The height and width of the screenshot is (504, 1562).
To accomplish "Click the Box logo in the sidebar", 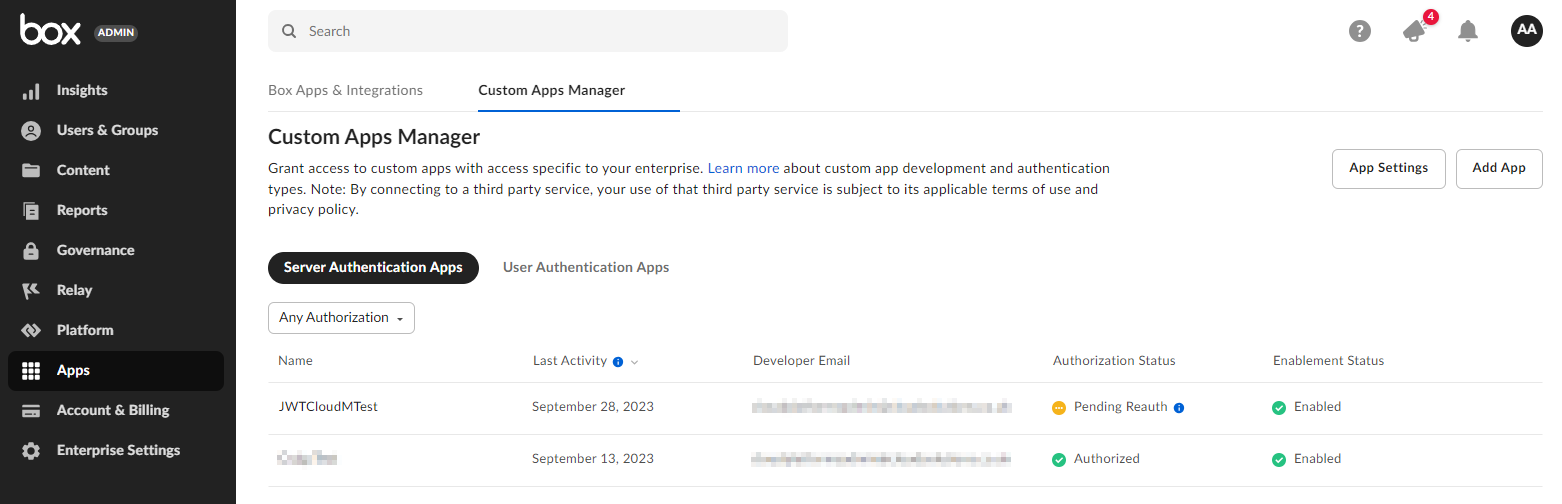I will click(x=50, y=31).
